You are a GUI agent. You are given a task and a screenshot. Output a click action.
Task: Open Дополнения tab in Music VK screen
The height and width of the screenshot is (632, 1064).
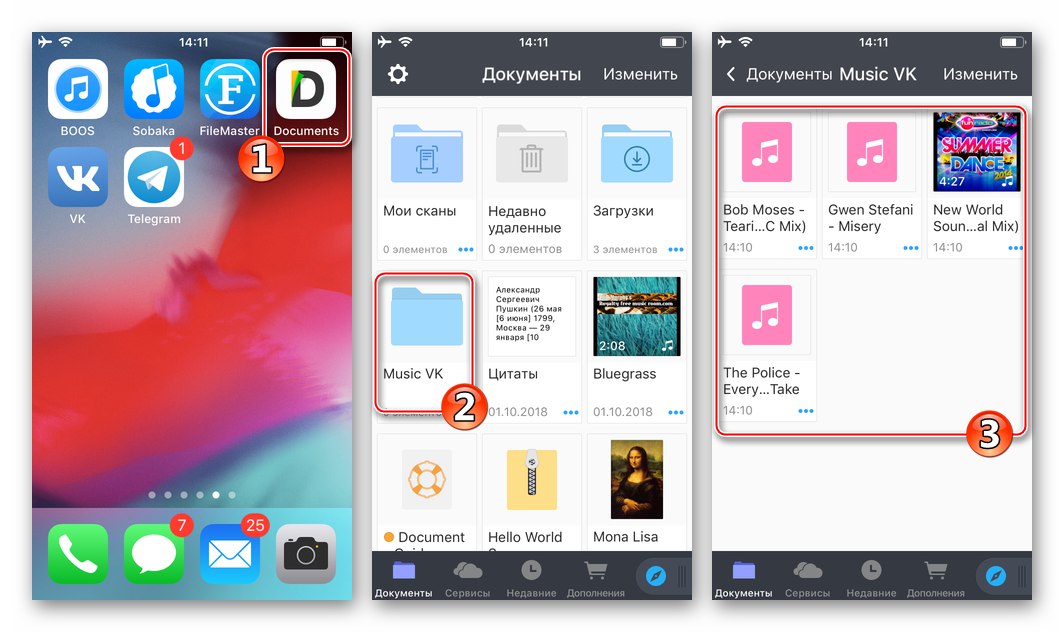click(x=936, y=578)
